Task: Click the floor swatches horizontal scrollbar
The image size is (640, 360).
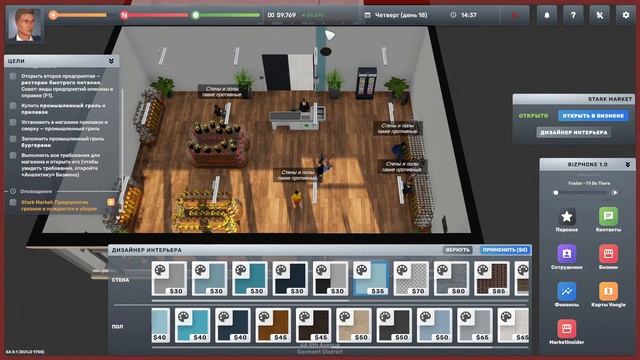Action: pyautogui.click(x=322, y=347)
